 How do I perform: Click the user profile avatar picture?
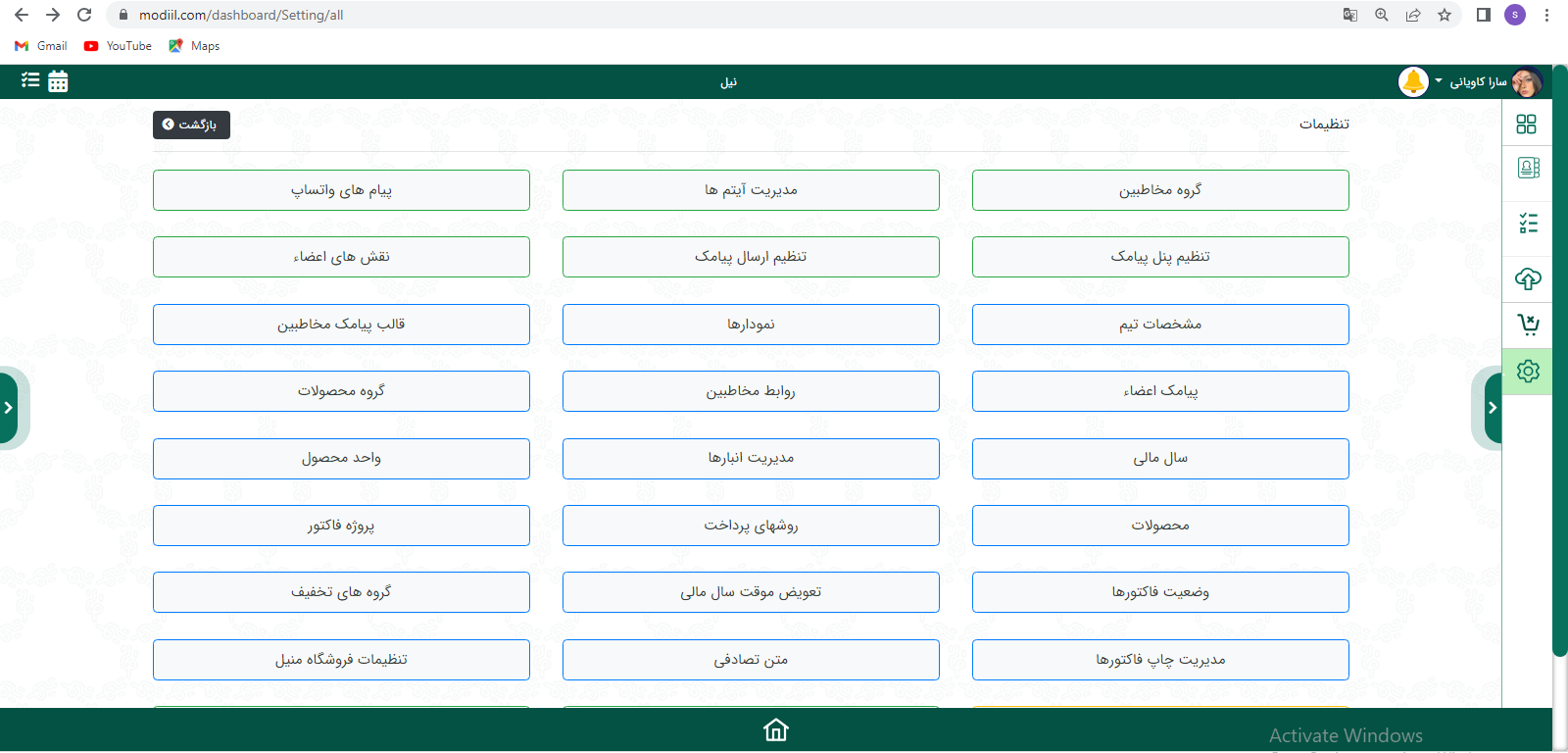[x=1526, y=82]
